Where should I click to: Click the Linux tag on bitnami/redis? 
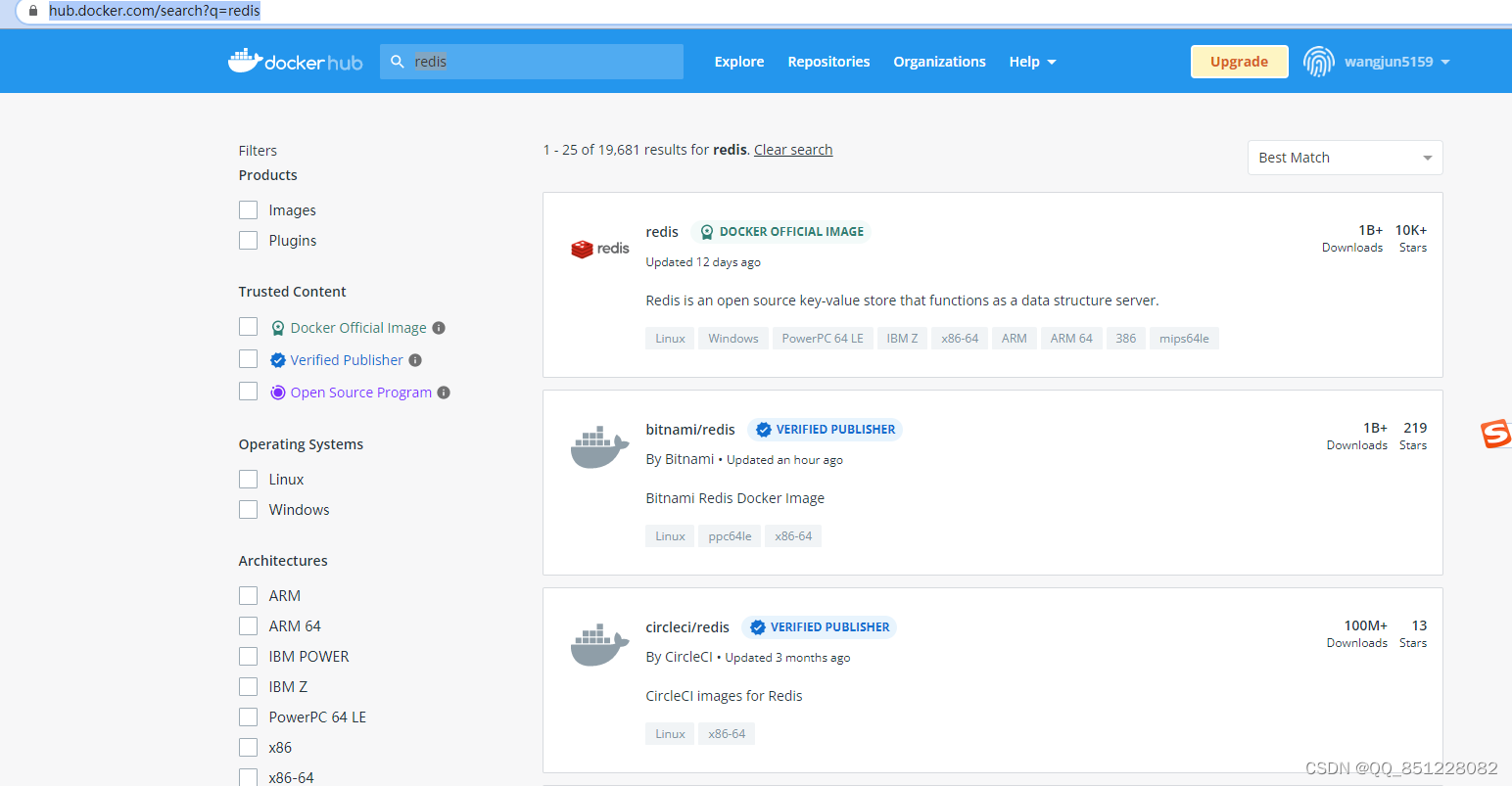(670, 536)
